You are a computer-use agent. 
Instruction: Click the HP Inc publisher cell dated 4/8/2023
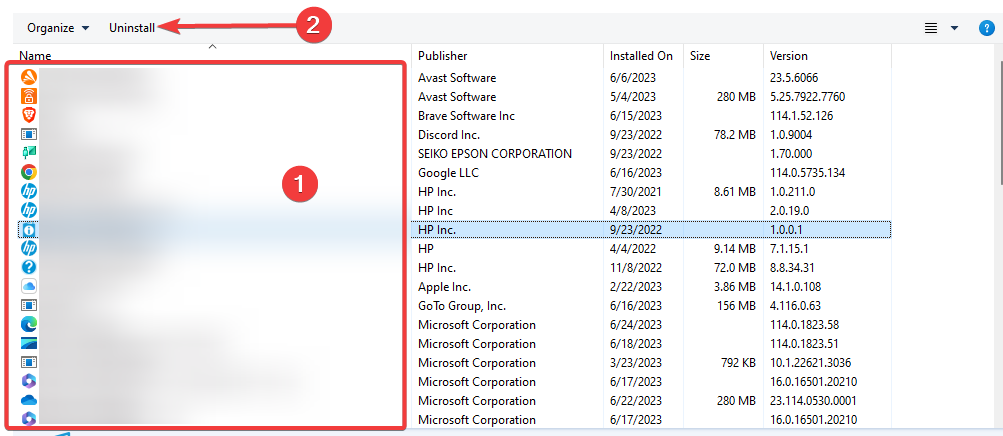(x=435, y=210)
